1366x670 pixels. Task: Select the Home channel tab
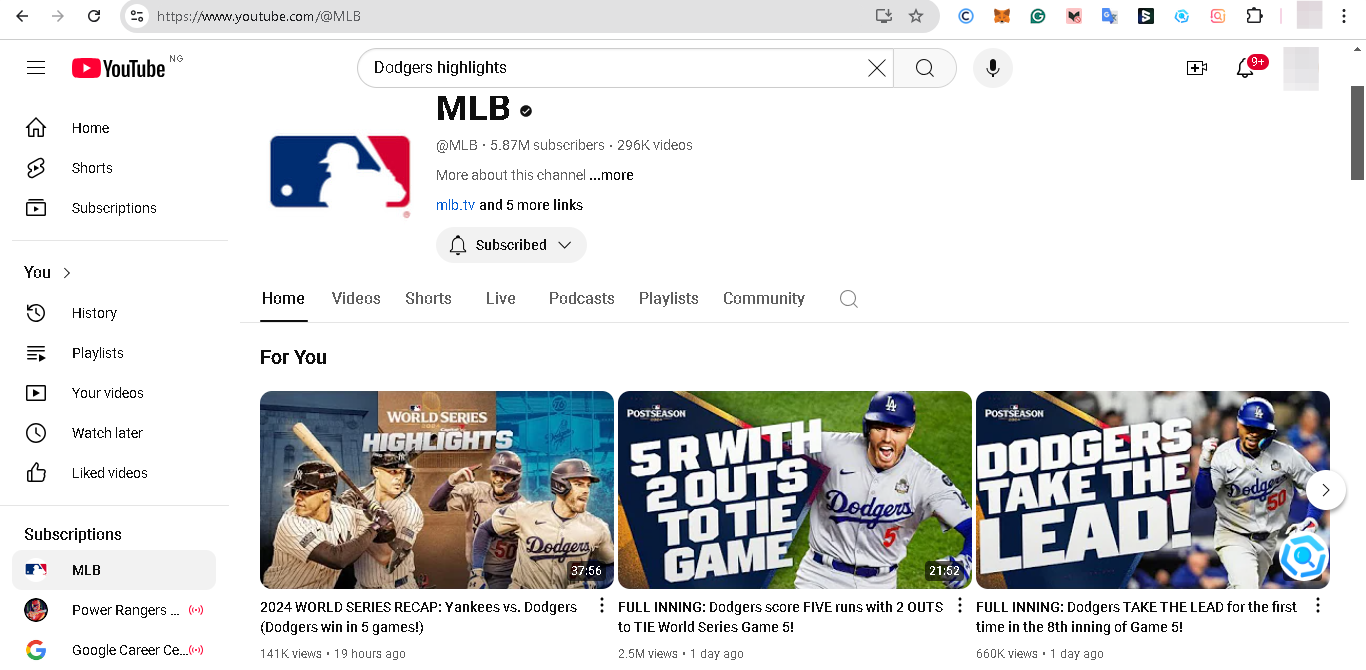point(283,299)
